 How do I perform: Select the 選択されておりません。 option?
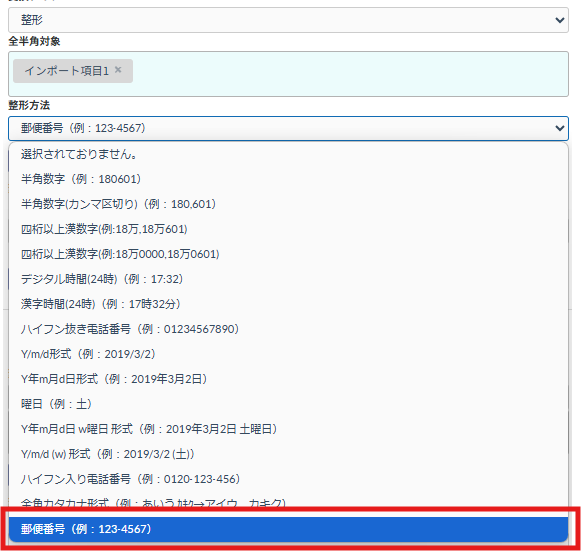click(x=288, y=154)
